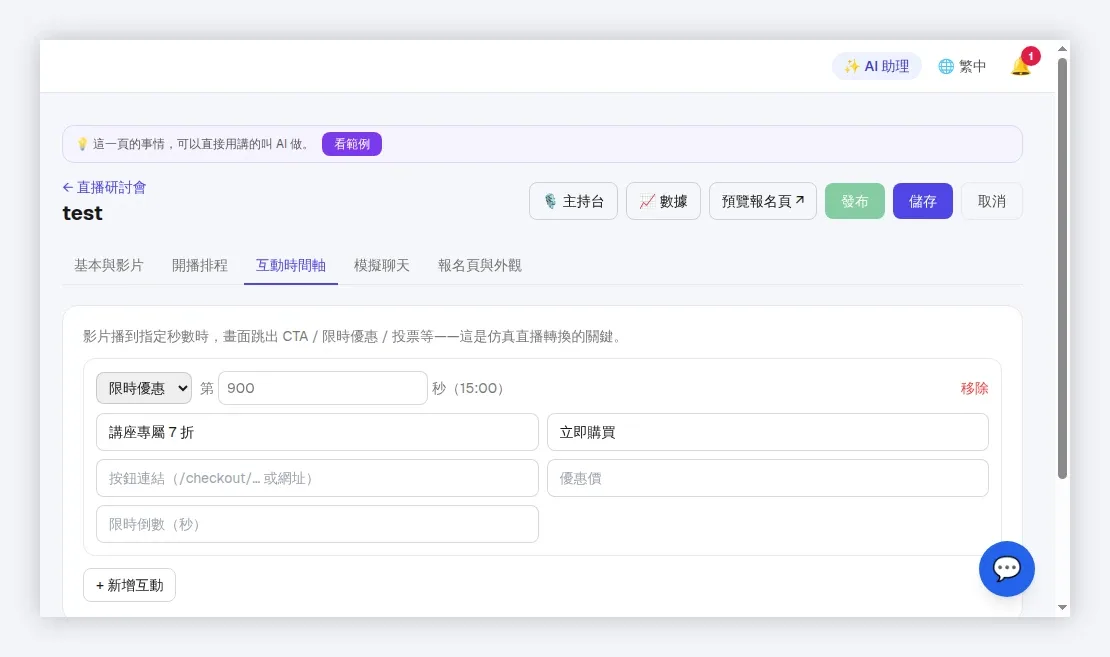Screen dimensions: 1110x657
Task: Switch to the 基本與影片 tab
Action: tap(109, 265)
